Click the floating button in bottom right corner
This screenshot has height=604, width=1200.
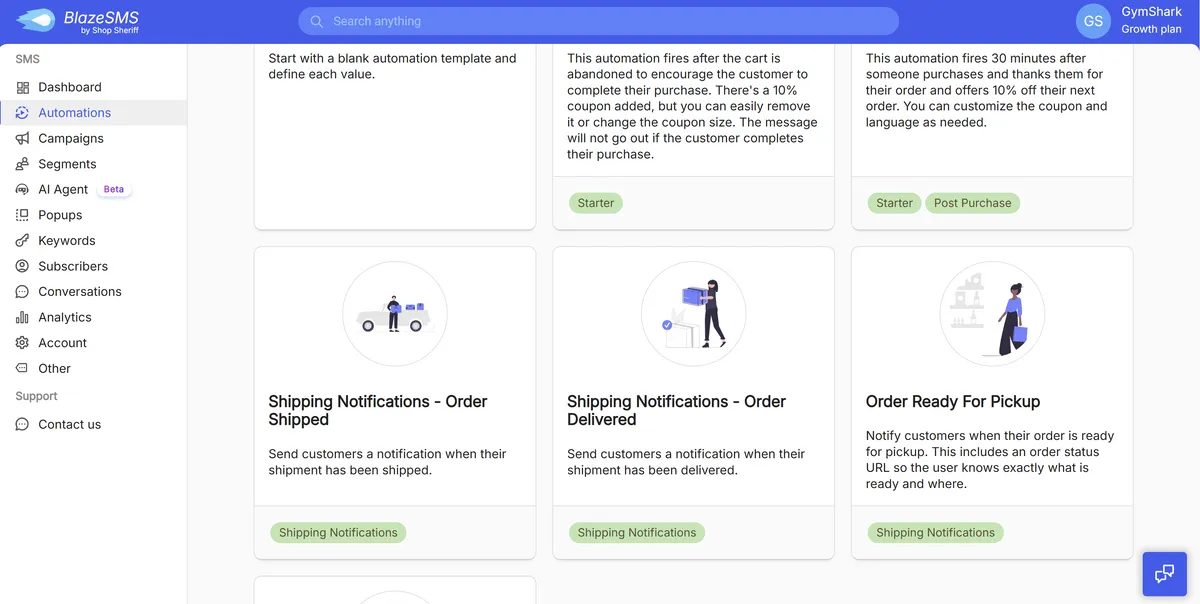[x=1163, y=573]
